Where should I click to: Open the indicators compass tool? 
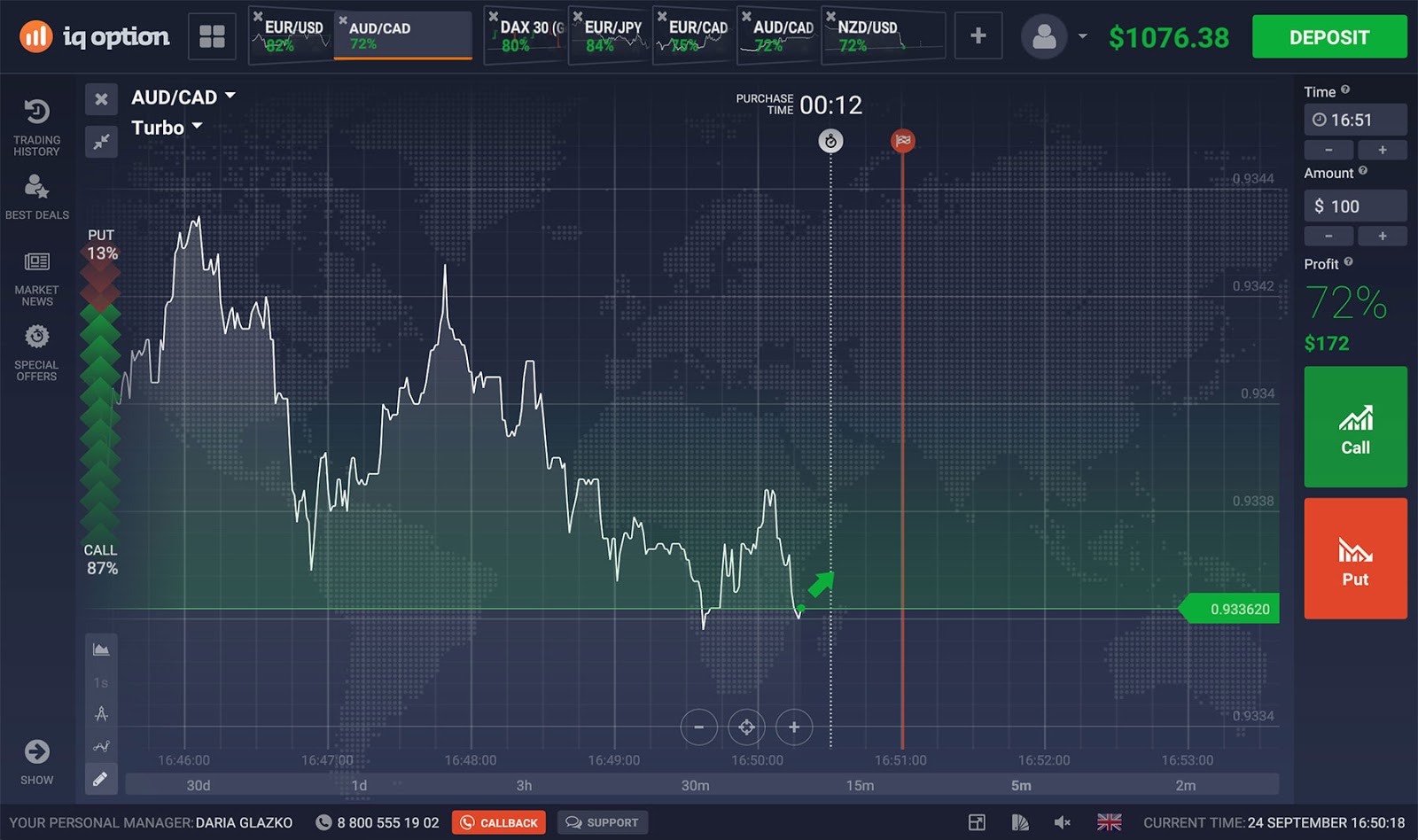[101, 713]
